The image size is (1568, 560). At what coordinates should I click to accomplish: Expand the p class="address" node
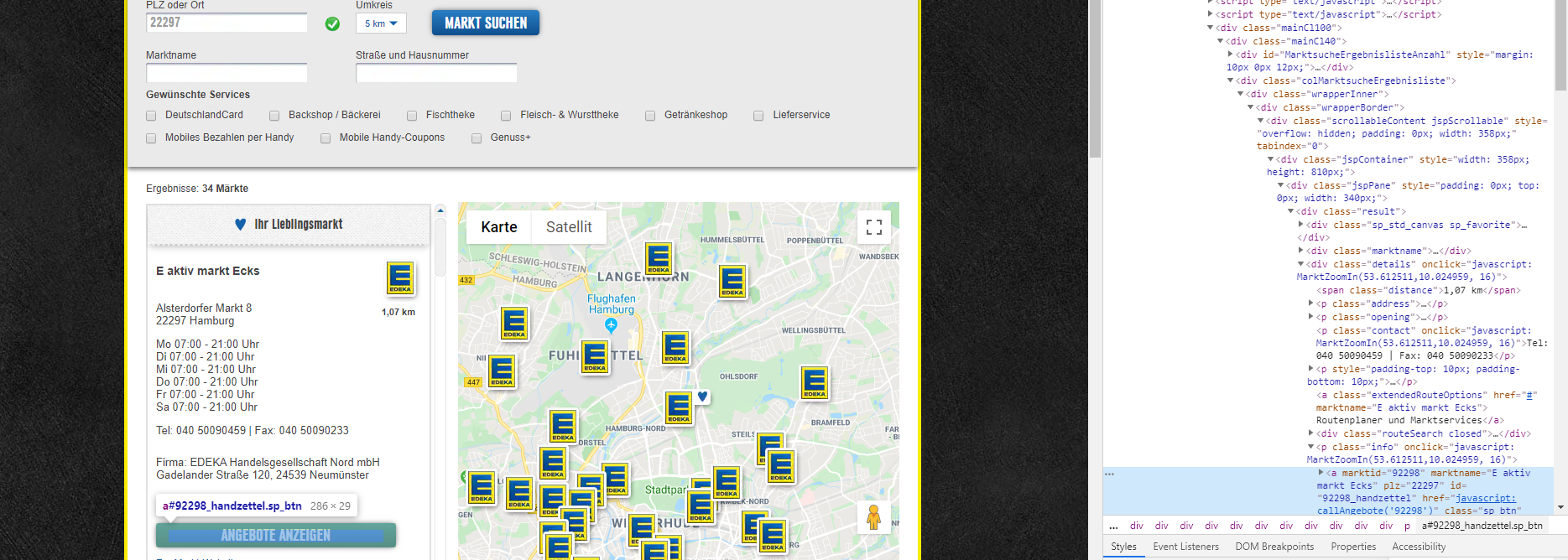(x=1311, y=303)
